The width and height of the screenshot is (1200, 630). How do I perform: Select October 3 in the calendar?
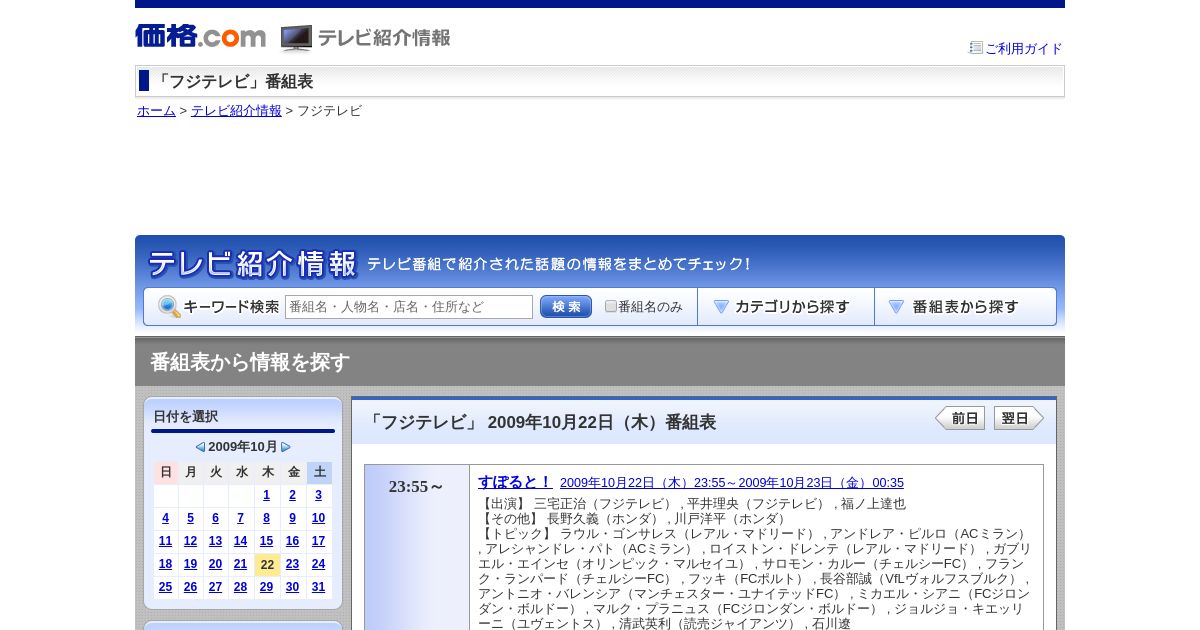click(319, 495)
